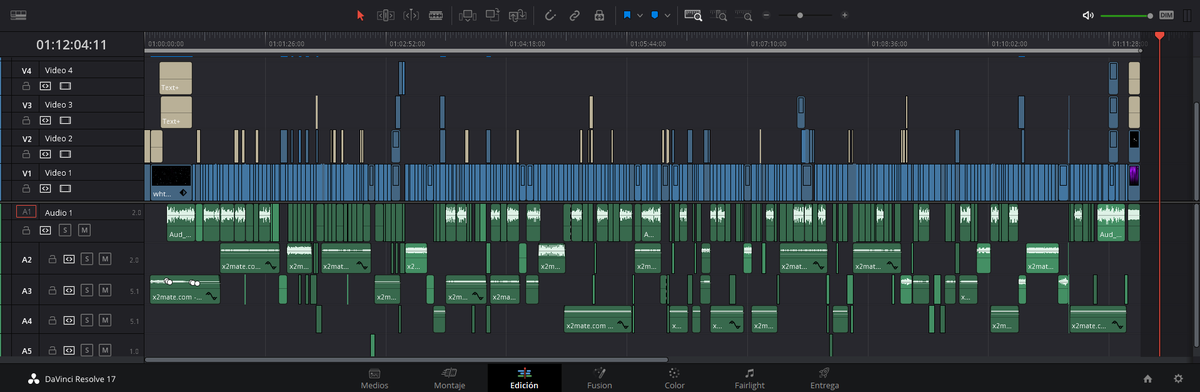1200x392 pixels.
Task: Mute the A3 audio track
Action: 105,290
